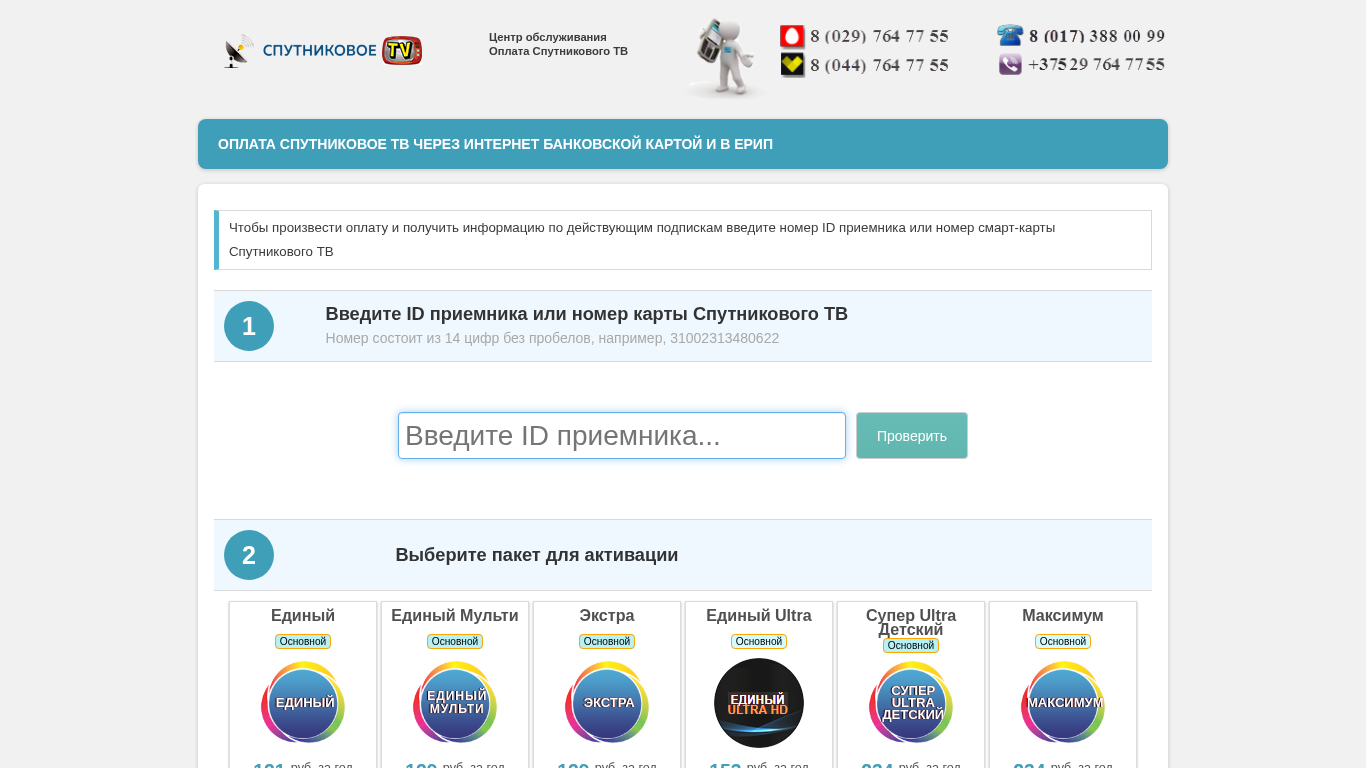The image size is (1366, 768).
Task: Click the Проверить button
Action: [912, 436]
